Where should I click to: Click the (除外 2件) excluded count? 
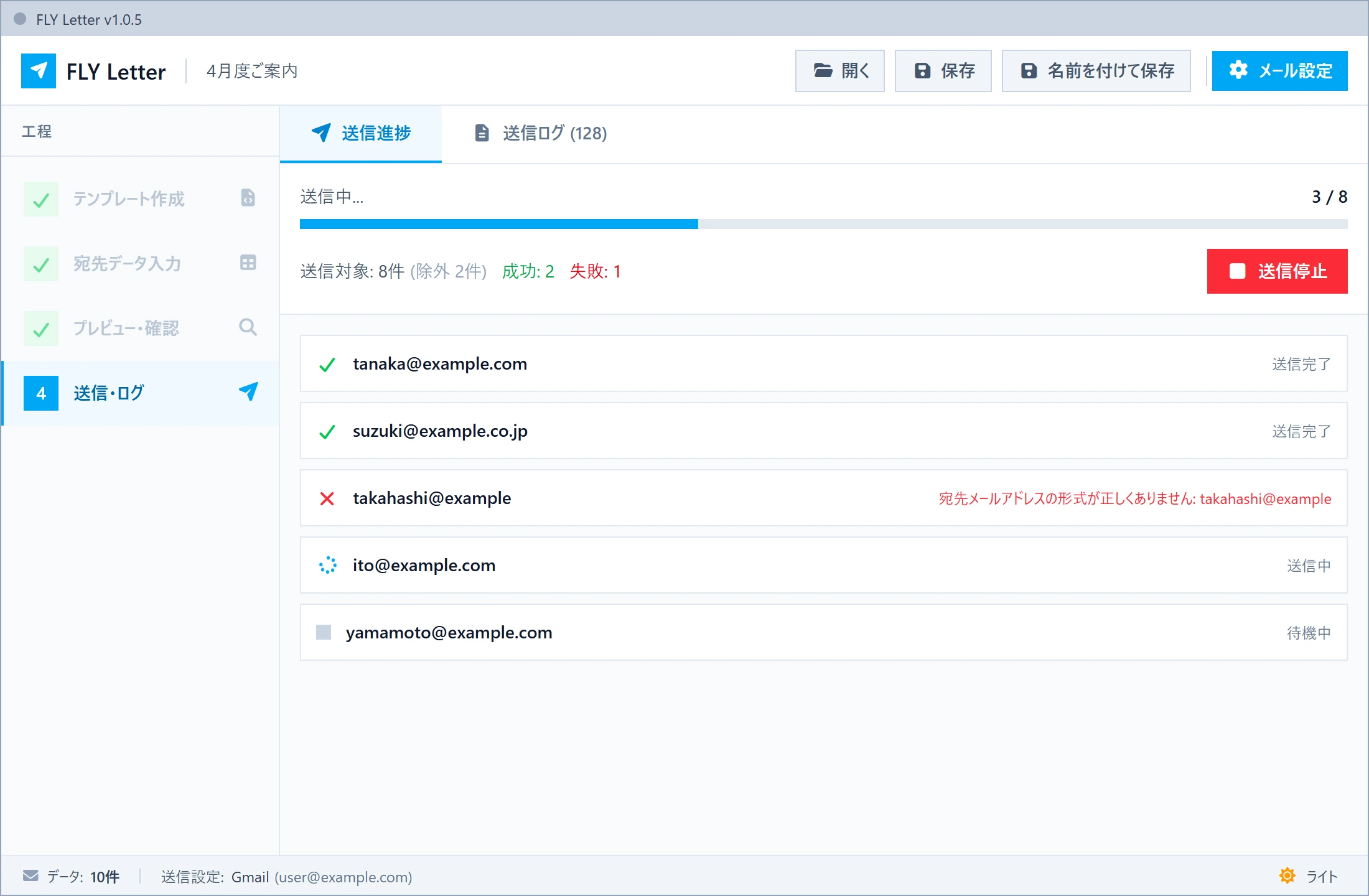[x=448, y=271]
